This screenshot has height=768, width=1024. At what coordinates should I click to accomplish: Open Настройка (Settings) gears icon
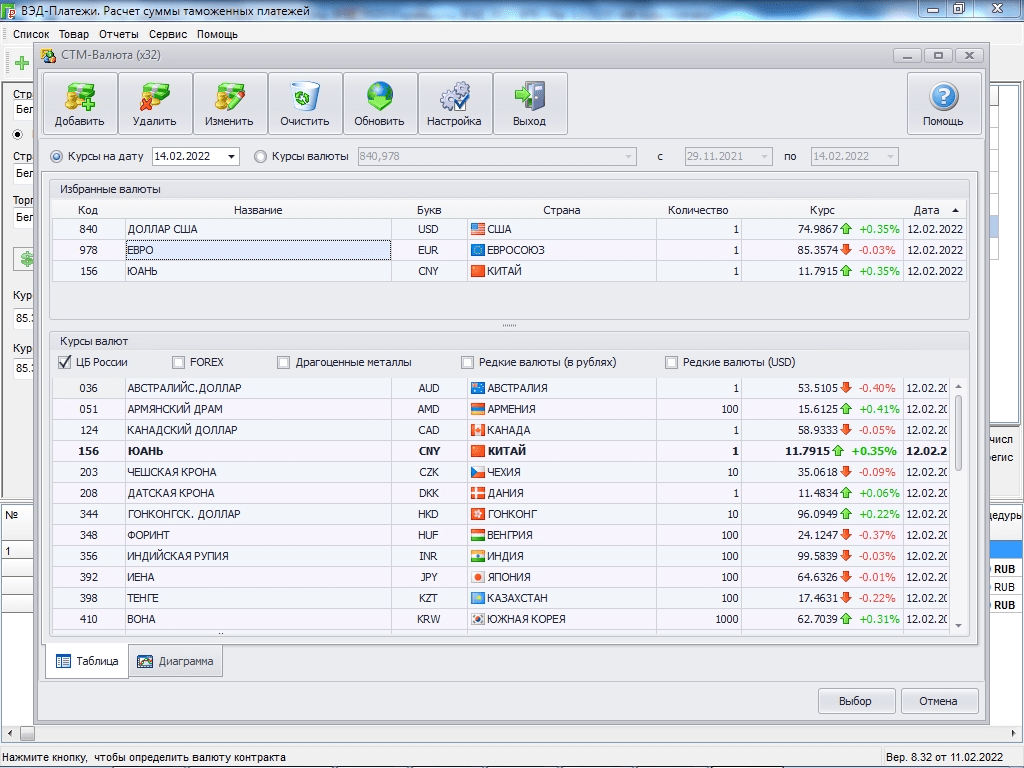(455, 98)
